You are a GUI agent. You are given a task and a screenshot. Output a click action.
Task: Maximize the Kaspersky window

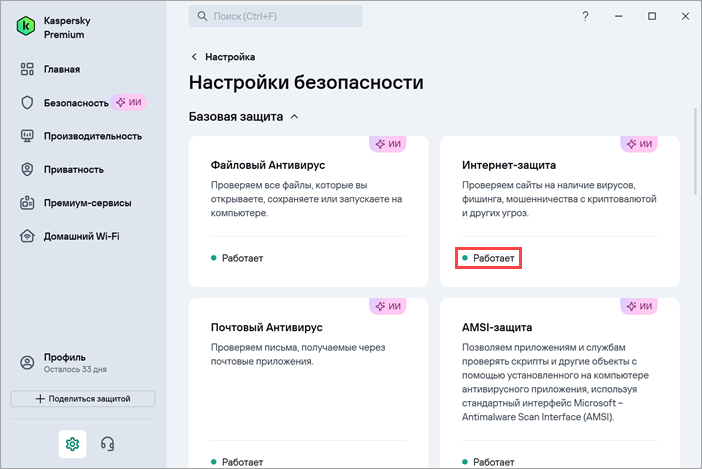click(652, 17)
